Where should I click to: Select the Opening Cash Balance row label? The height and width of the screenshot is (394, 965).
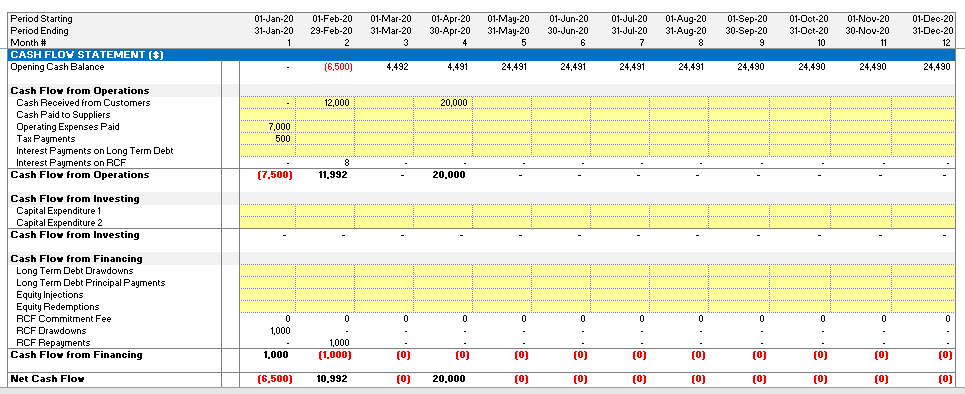coord(57,67)
